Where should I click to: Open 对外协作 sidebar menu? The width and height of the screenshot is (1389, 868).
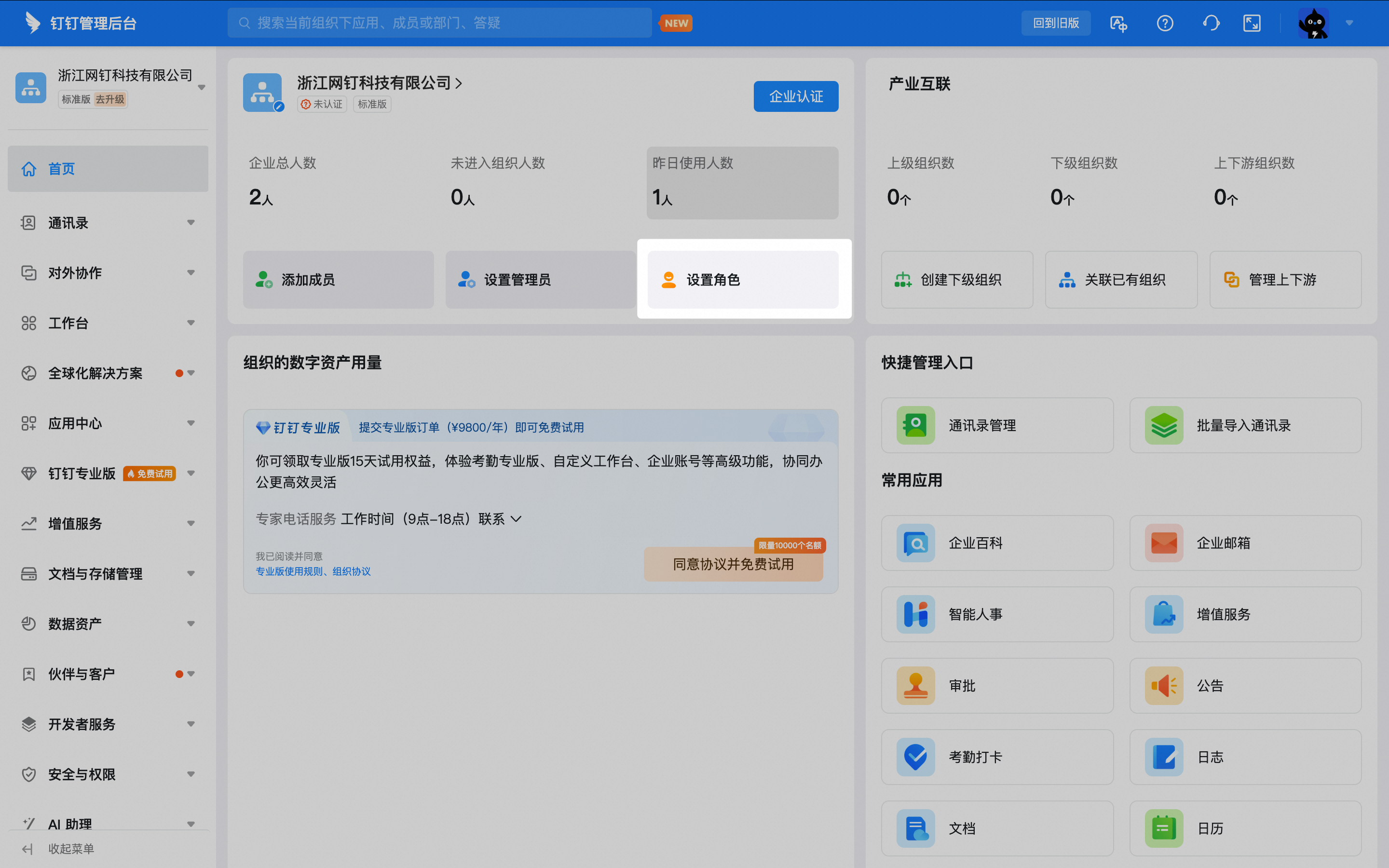(108, 272)
